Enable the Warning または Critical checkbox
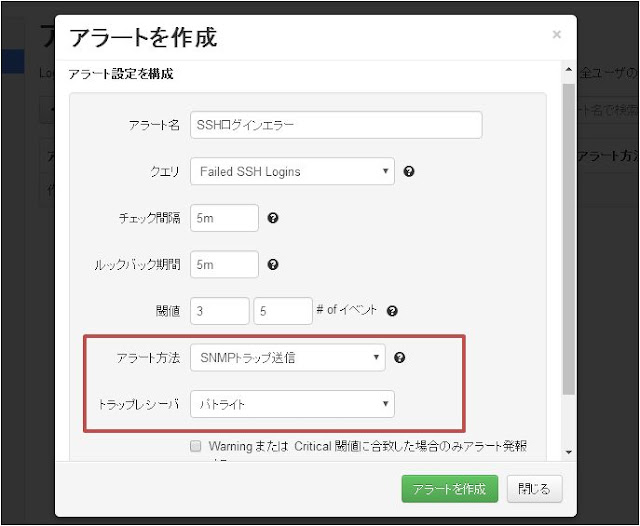 click(x=196, y=446)
